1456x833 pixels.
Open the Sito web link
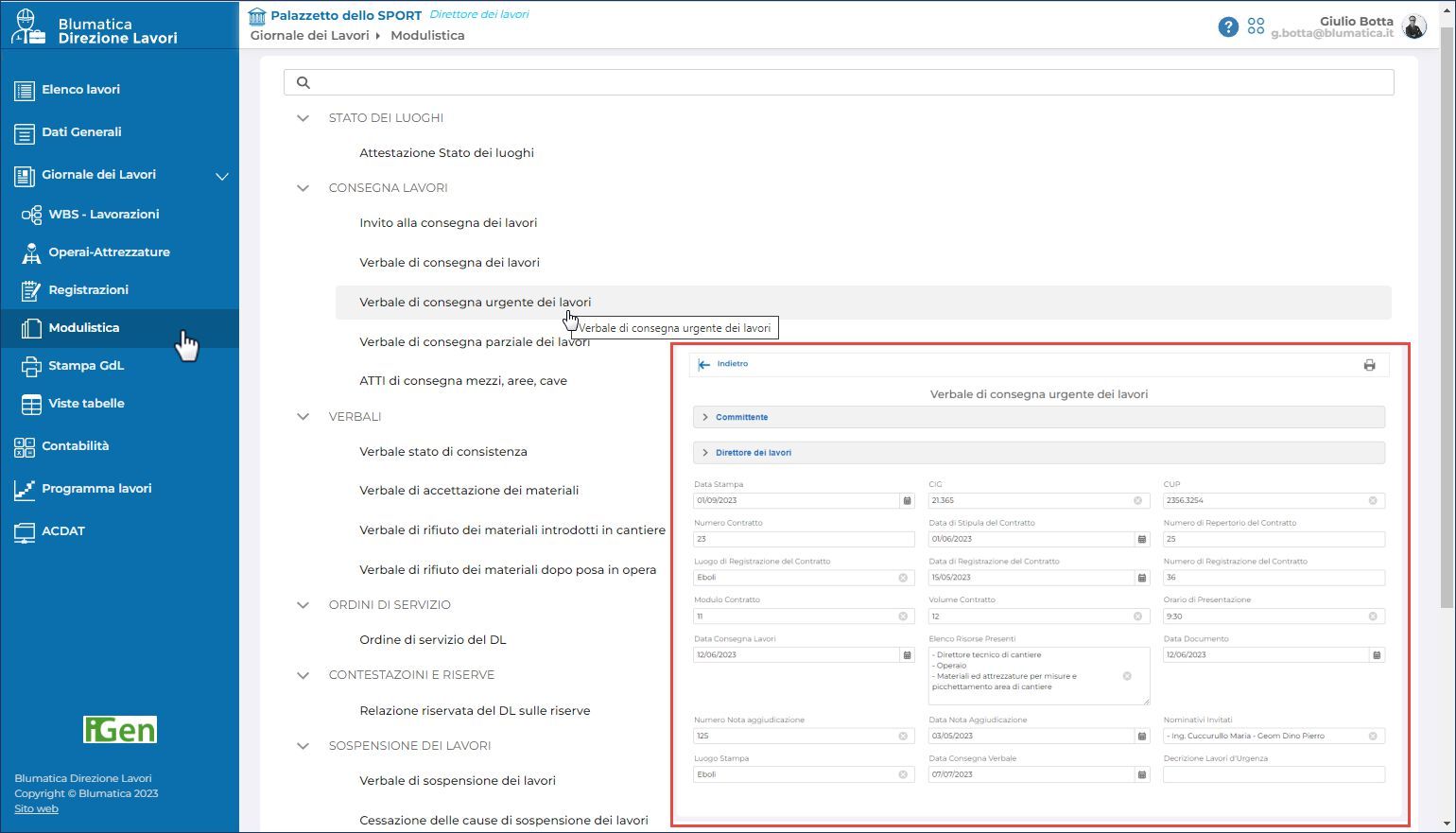click(36, 809)
